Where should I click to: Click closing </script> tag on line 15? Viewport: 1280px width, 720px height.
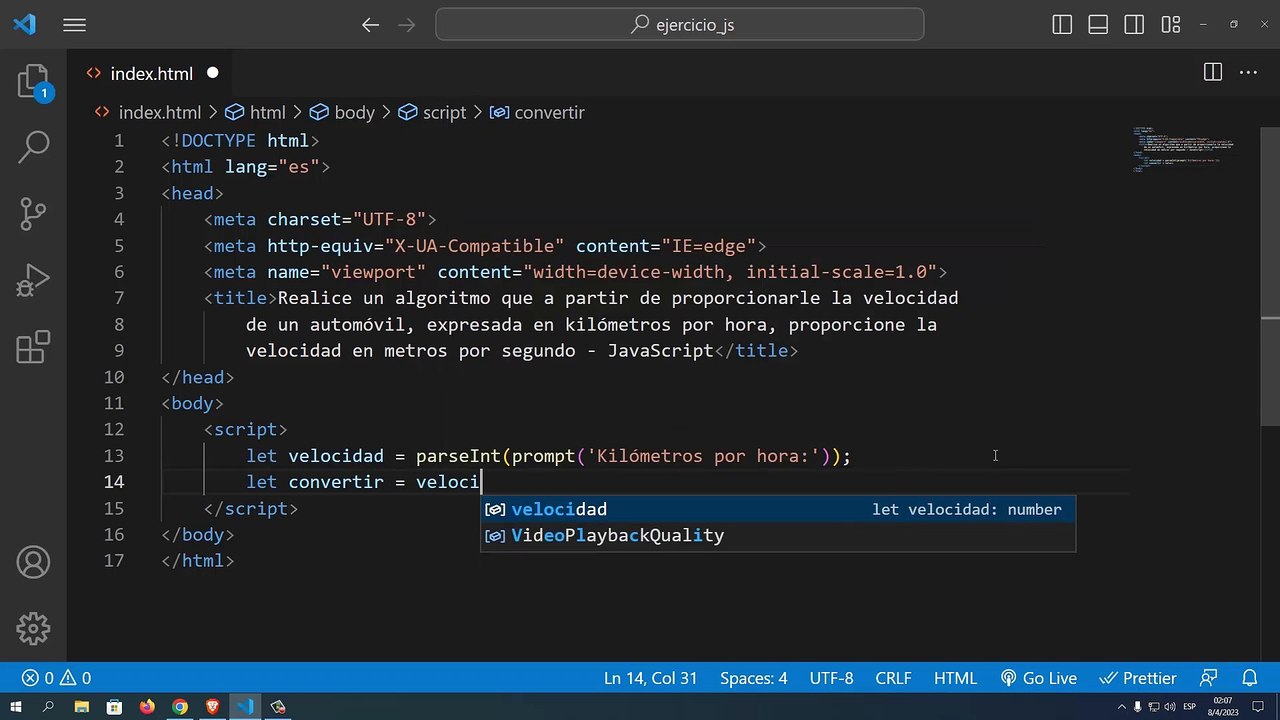251,508
